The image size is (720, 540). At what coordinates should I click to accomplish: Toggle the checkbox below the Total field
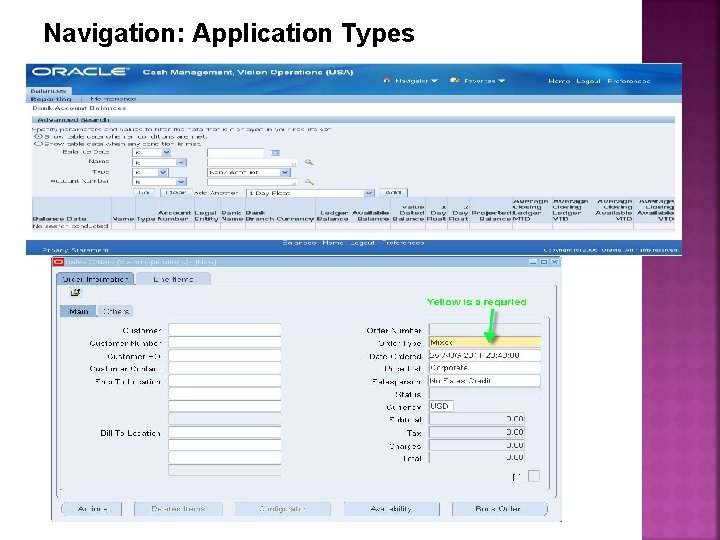coord(534,476)
